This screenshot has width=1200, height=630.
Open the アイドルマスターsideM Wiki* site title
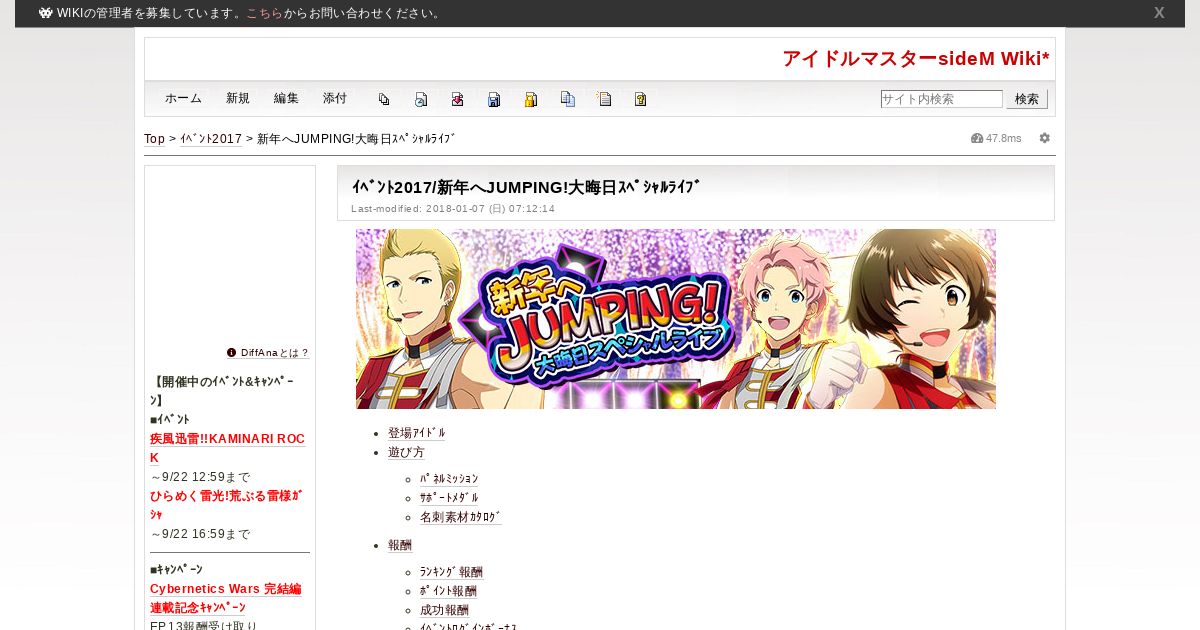[x=916, y=59]
